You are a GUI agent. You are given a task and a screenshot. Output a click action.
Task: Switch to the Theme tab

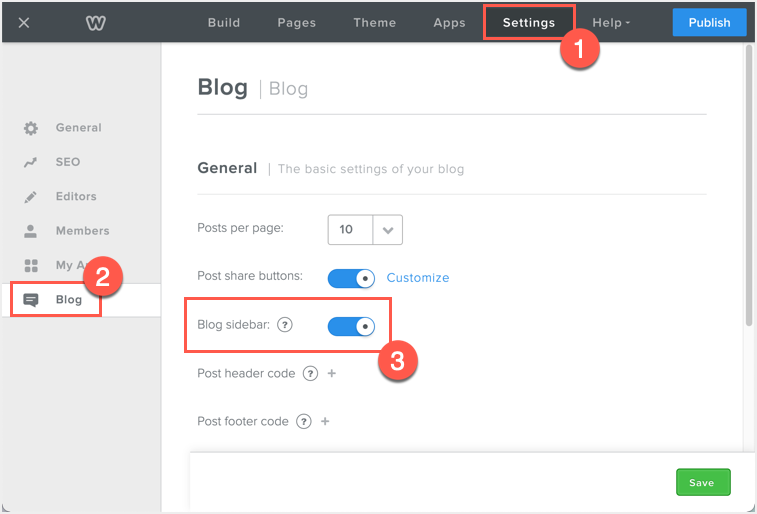pyautogui.click(x=375, y=22)
